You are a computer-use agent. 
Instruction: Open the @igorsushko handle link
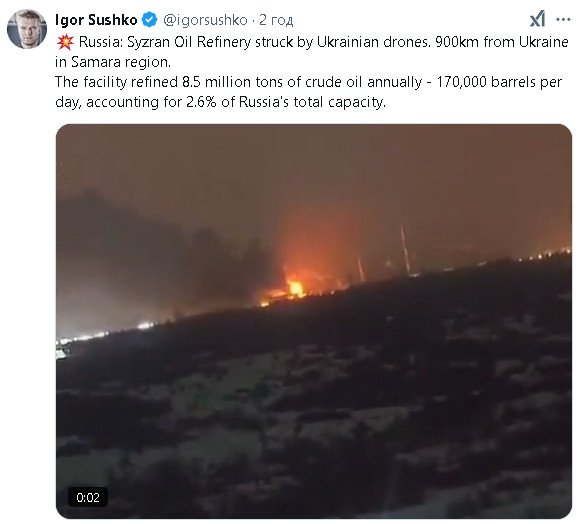pyautogui.click(x=205, y=20)
